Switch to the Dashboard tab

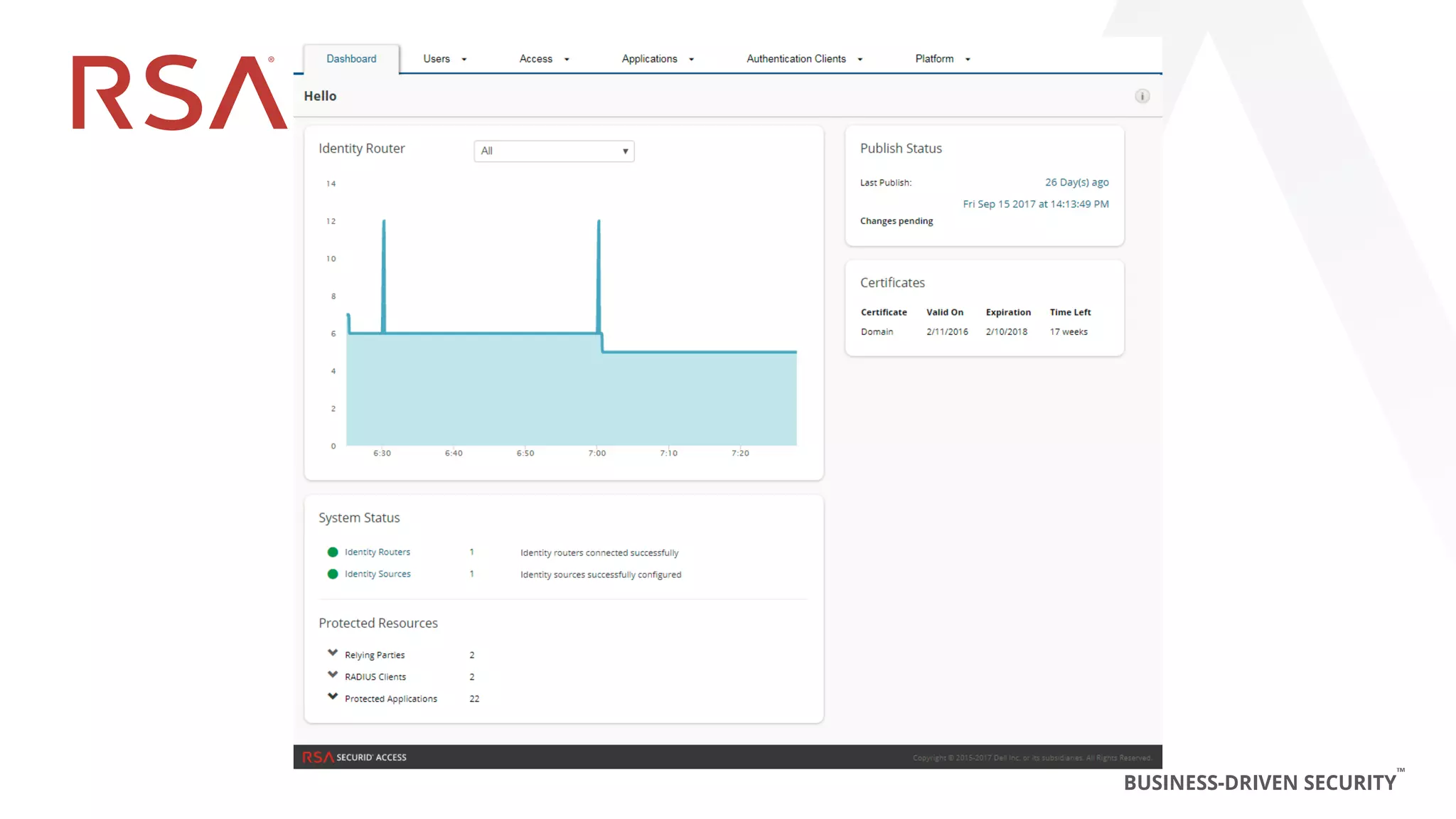pos(351,59)
